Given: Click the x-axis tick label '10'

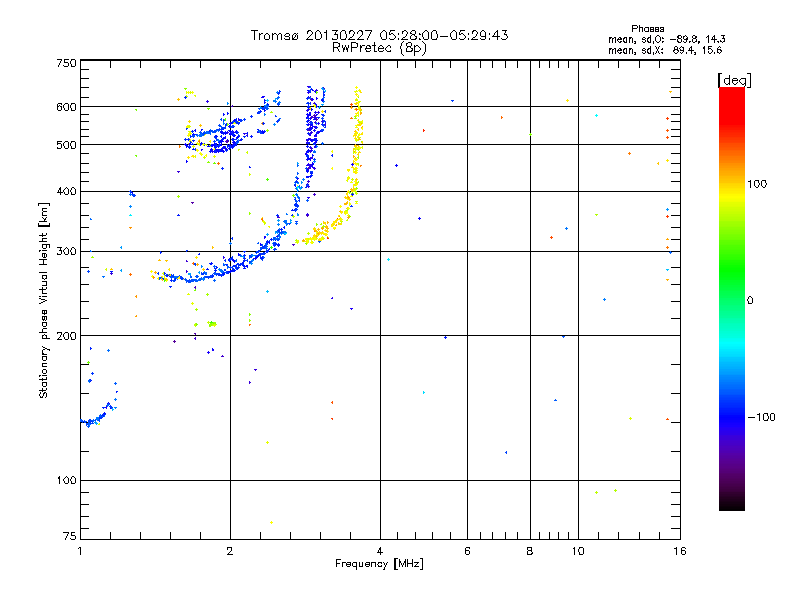Looking at the screenshot, I should coord(578,551).
